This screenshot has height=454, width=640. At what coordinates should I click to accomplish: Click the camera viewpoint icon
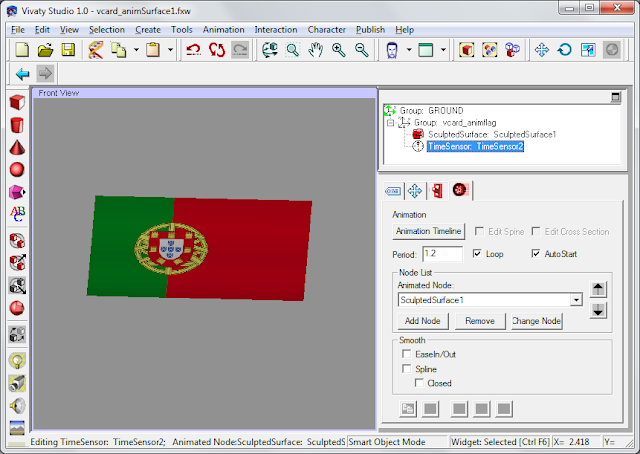point(17,383)
